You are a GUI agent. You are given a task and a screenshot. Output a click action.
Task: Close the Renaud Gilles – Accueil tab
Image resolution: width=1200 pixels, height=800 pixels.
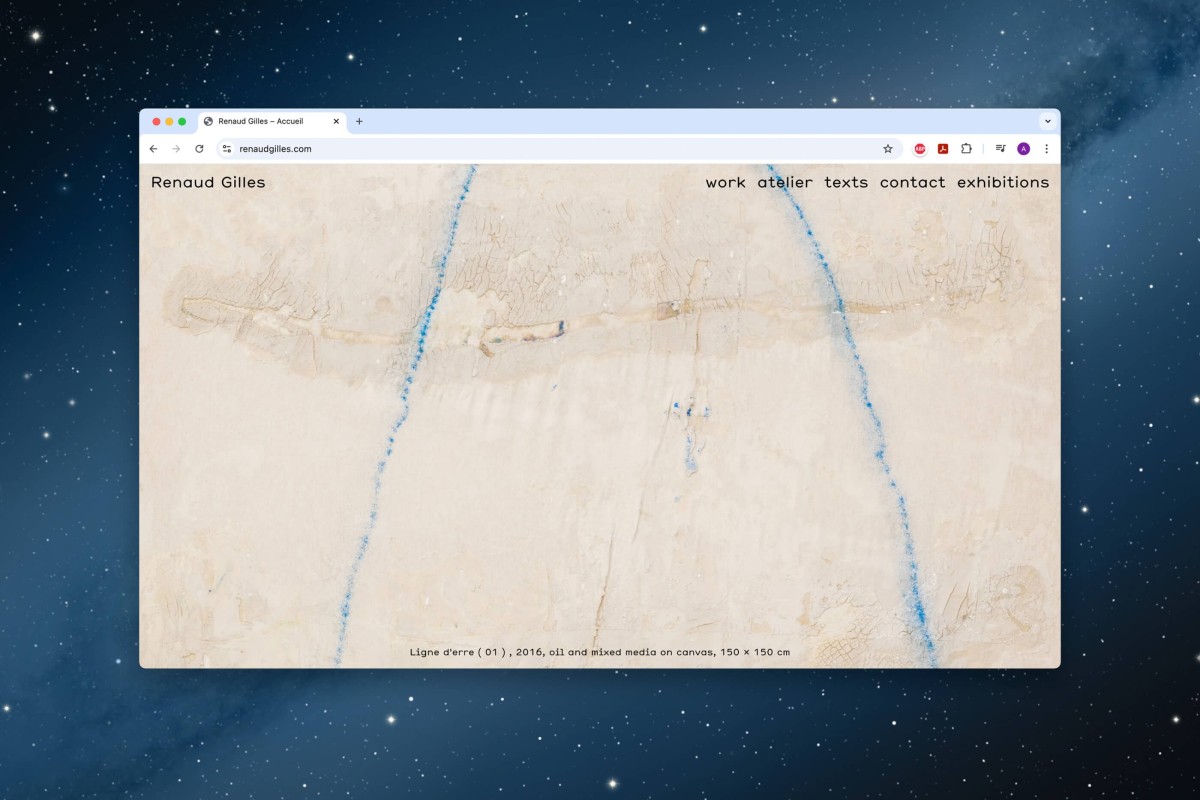point(336,122)
